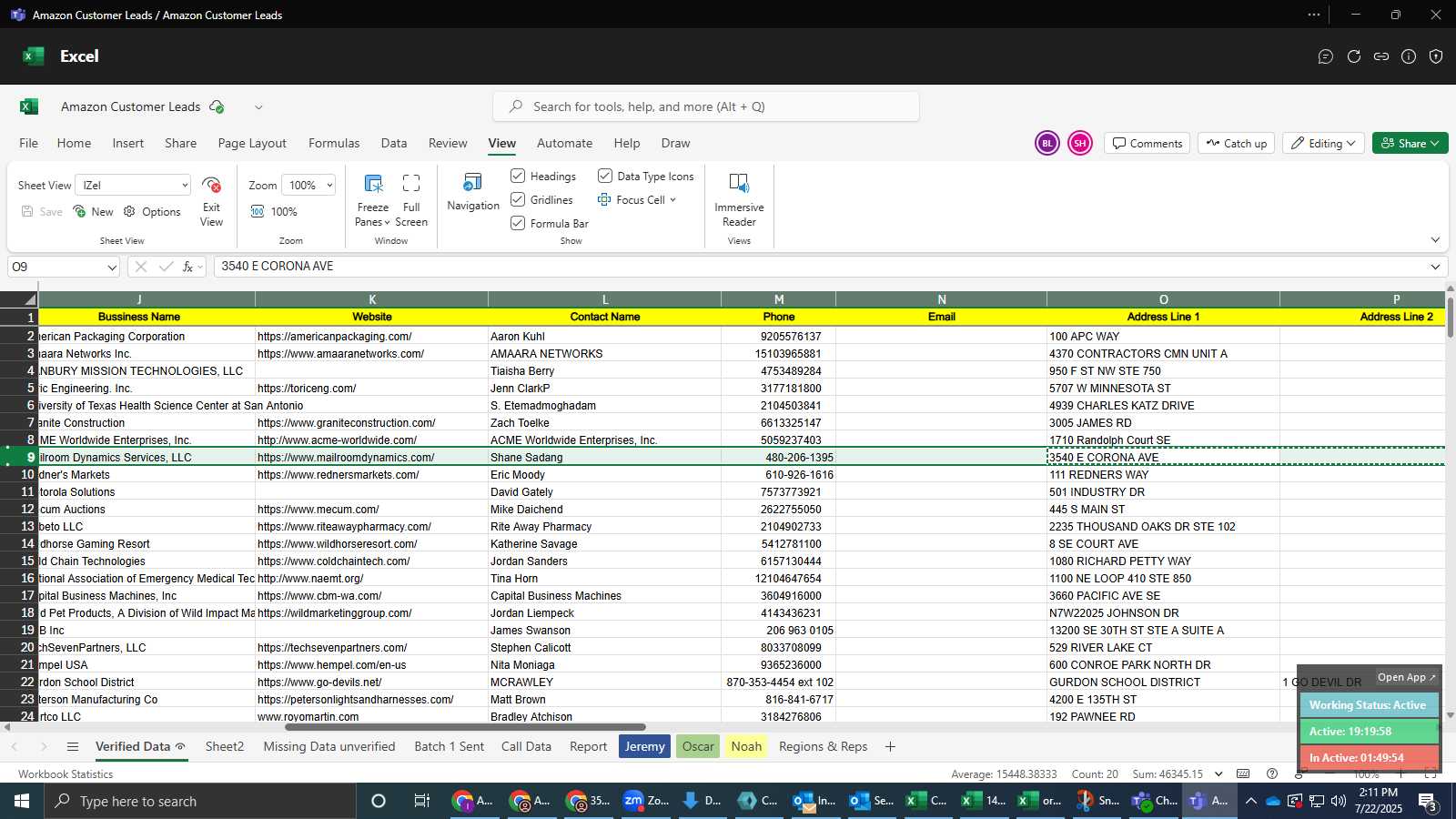Open the americanpackaging.com website link
The image size is (1456, 819).
(x=334, y=337)
